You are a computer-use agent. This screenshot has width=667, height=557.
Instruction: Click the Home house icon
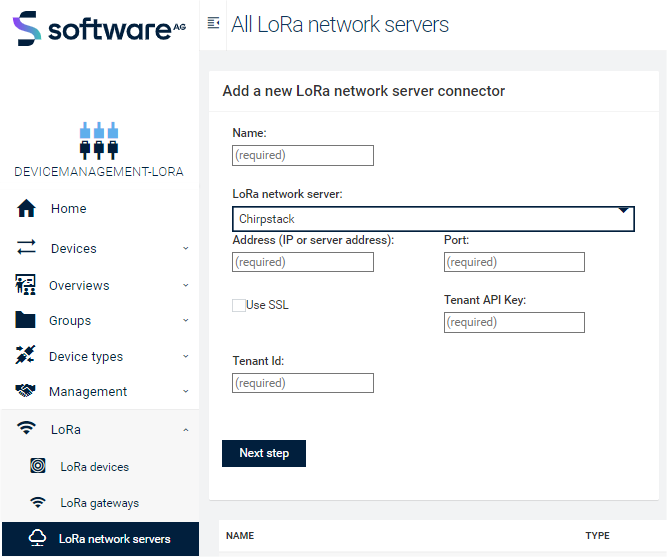[x=27, y=209]
